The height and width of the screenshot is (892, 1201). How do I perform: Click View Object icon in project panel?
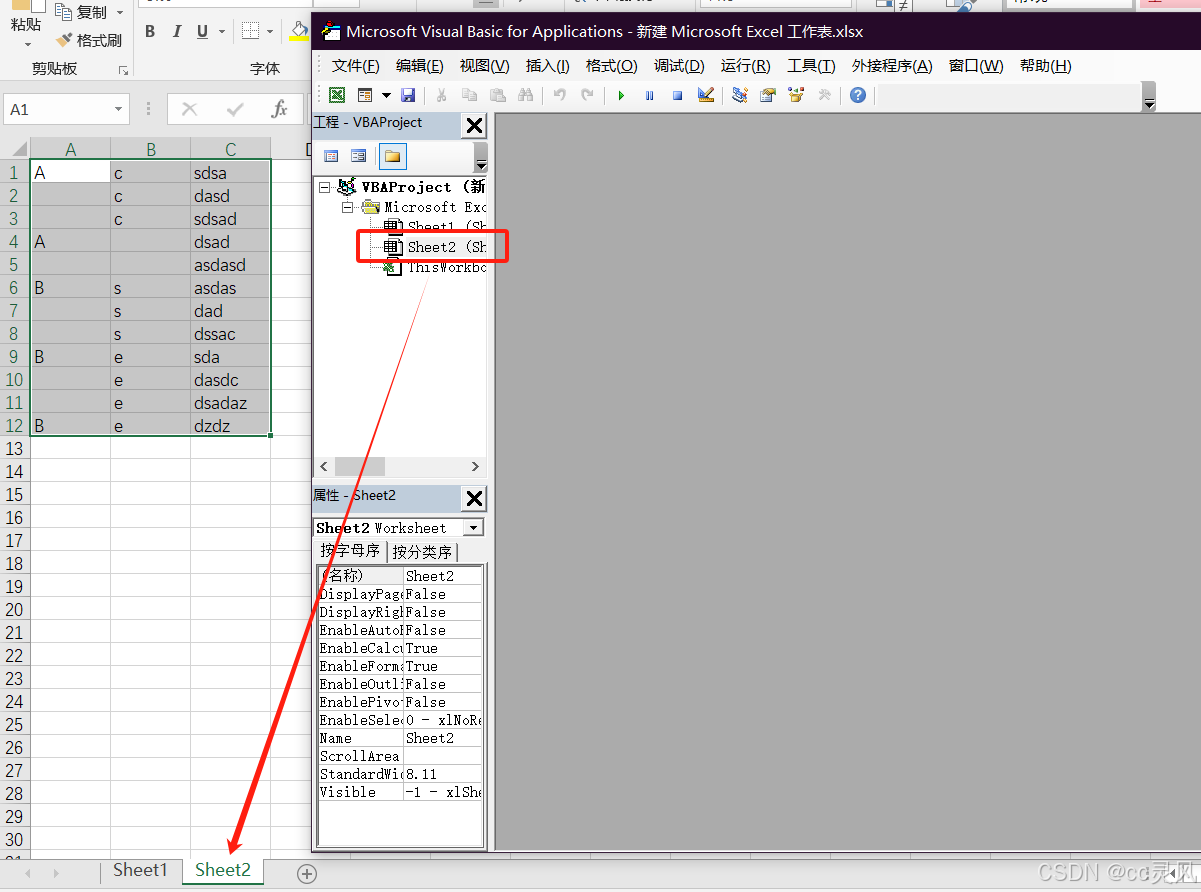[x=358, y=156]
